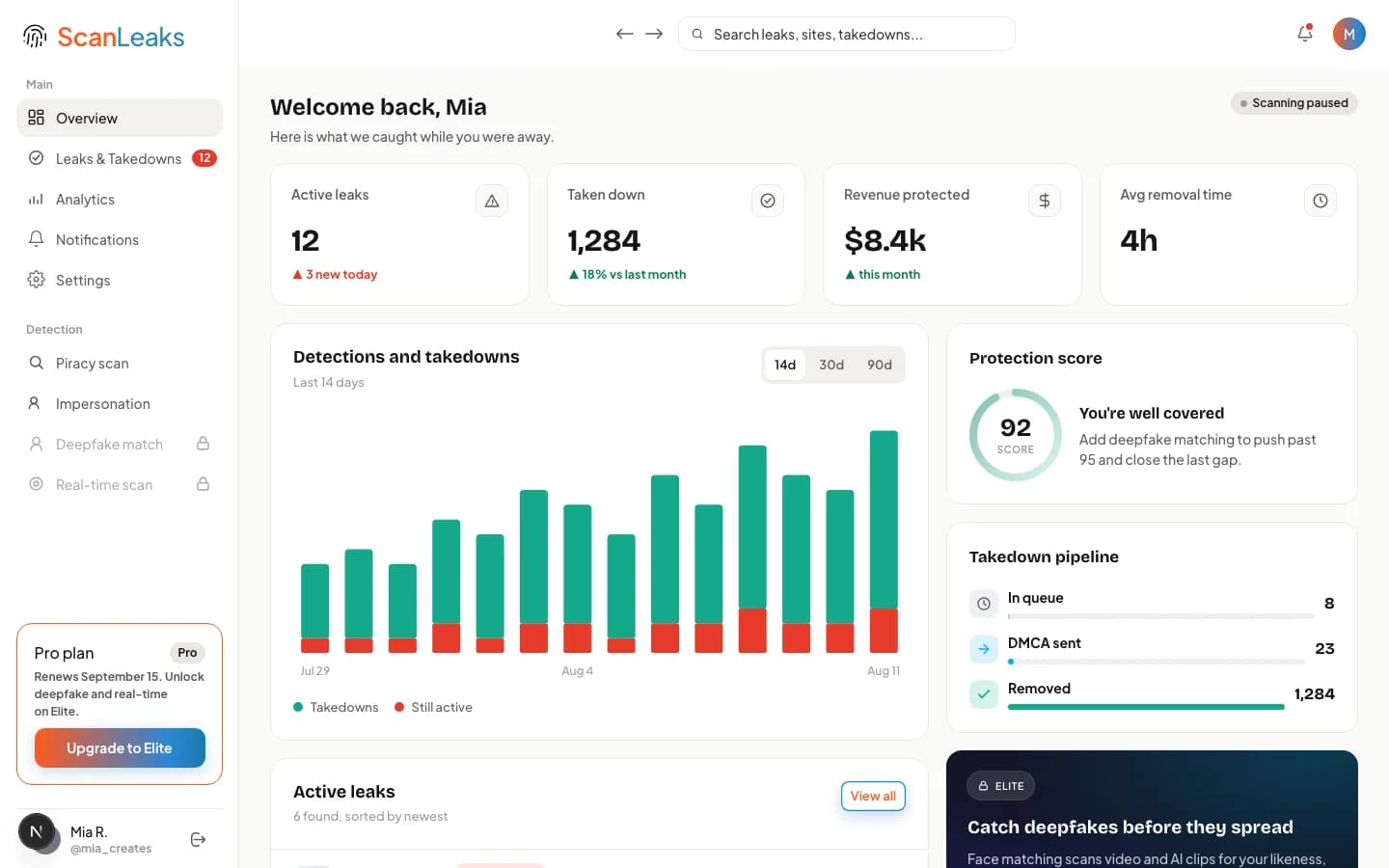
Task: Click 'You're well covered' text
Action: tap(1152, 413)
